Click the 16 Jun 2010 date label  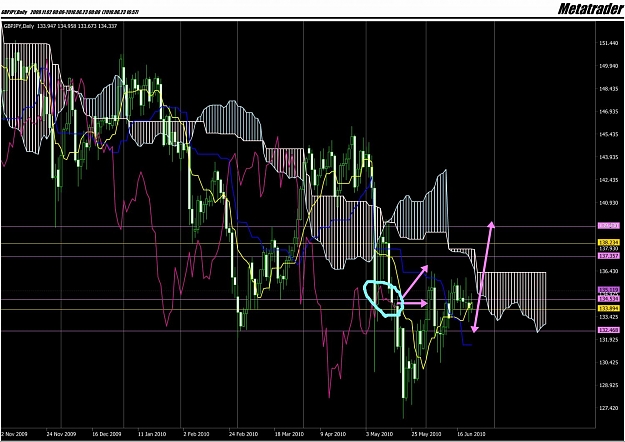pos(472,434)
